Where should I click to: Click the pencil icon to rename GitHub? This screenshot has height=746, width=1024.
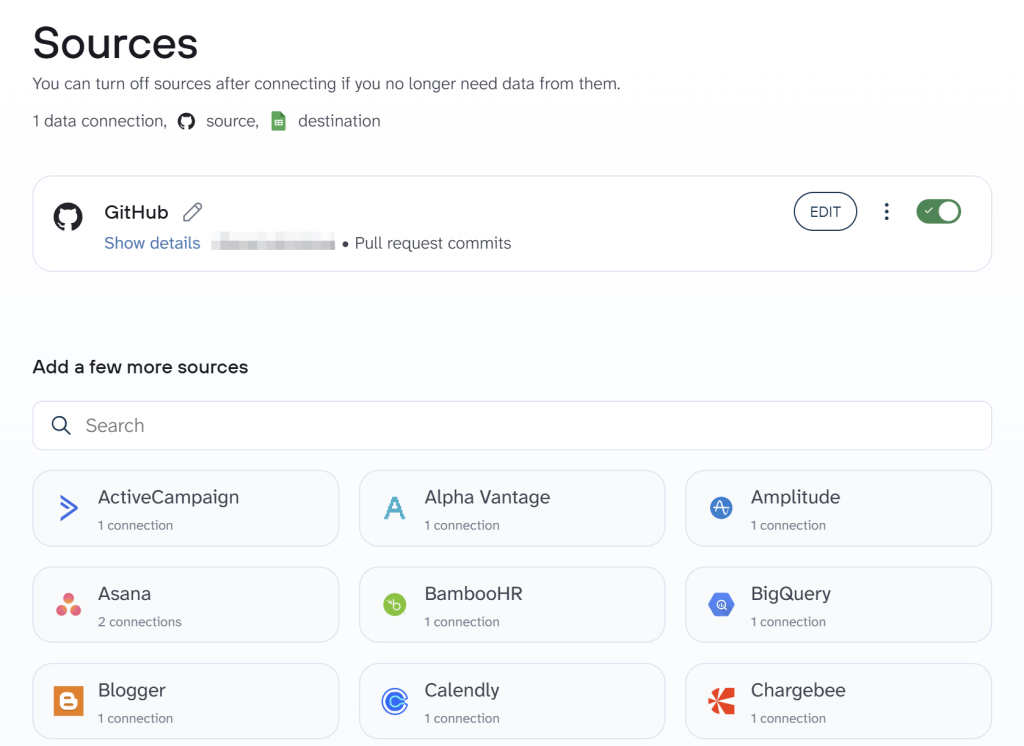click(x=190, y=211)
